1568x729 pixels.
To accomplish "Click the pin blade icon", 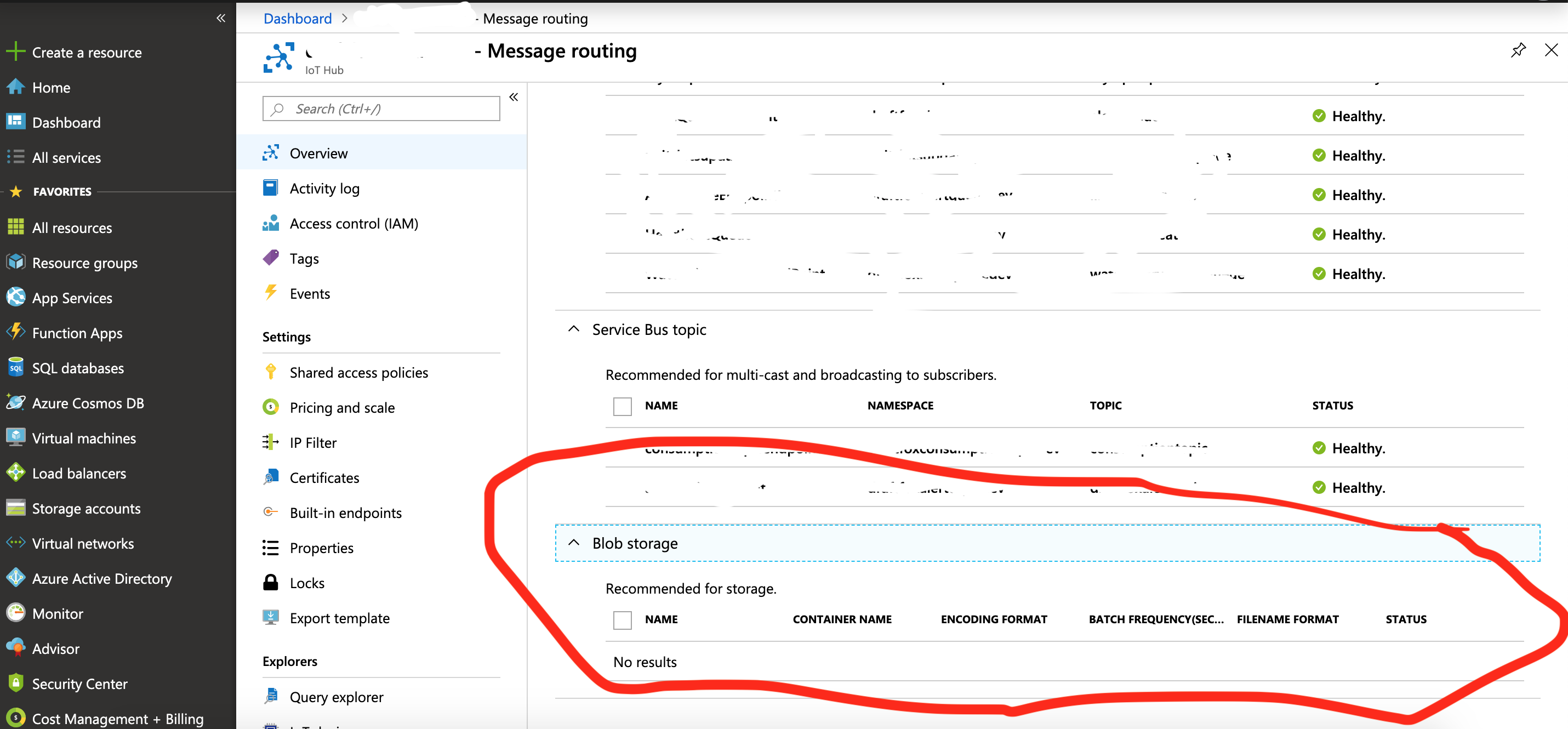I will click(x=1518, y=50).
